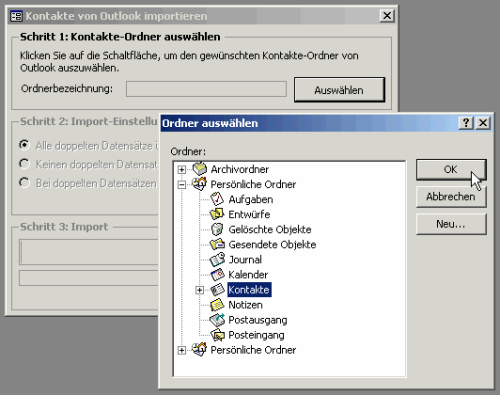The image size is (500, 395).
Task: Click the upper Schritt 3 import status box
Action: 89,252
